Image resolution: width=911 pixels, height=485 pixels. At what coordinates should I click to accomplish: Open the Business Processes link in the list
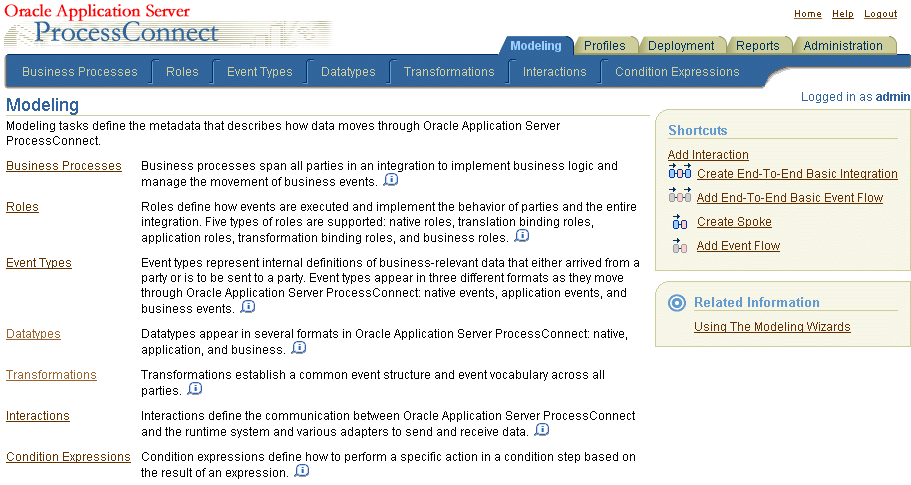pos(64,166)
